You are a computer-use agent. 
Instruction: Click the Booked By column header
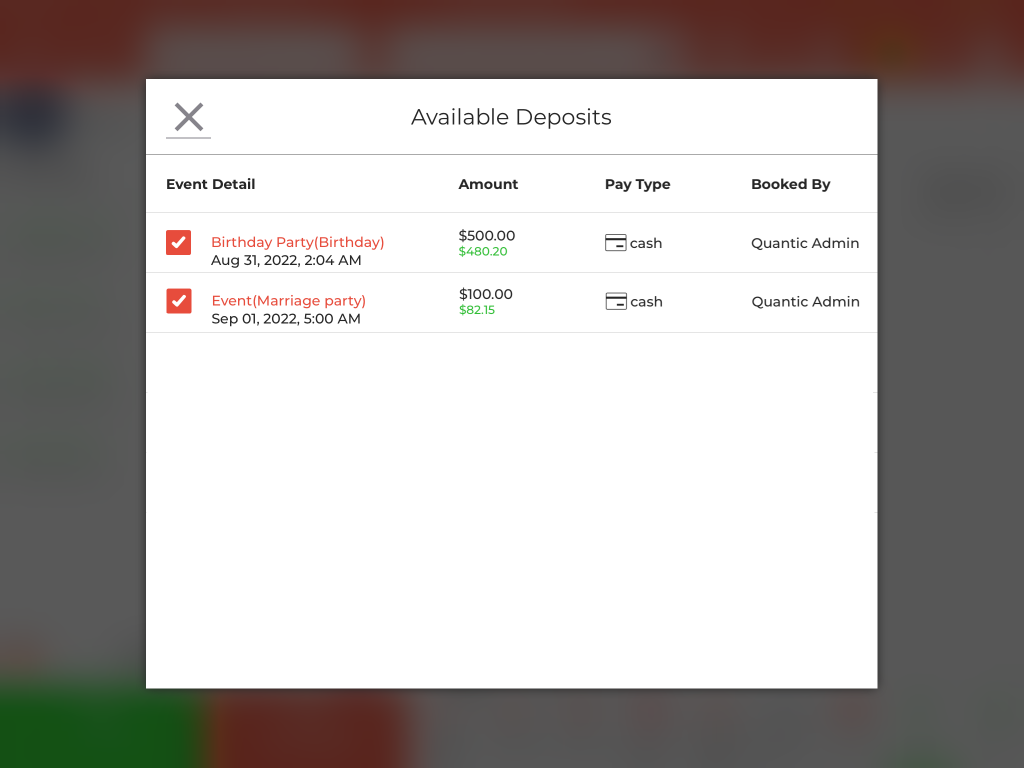pos(790,184)
